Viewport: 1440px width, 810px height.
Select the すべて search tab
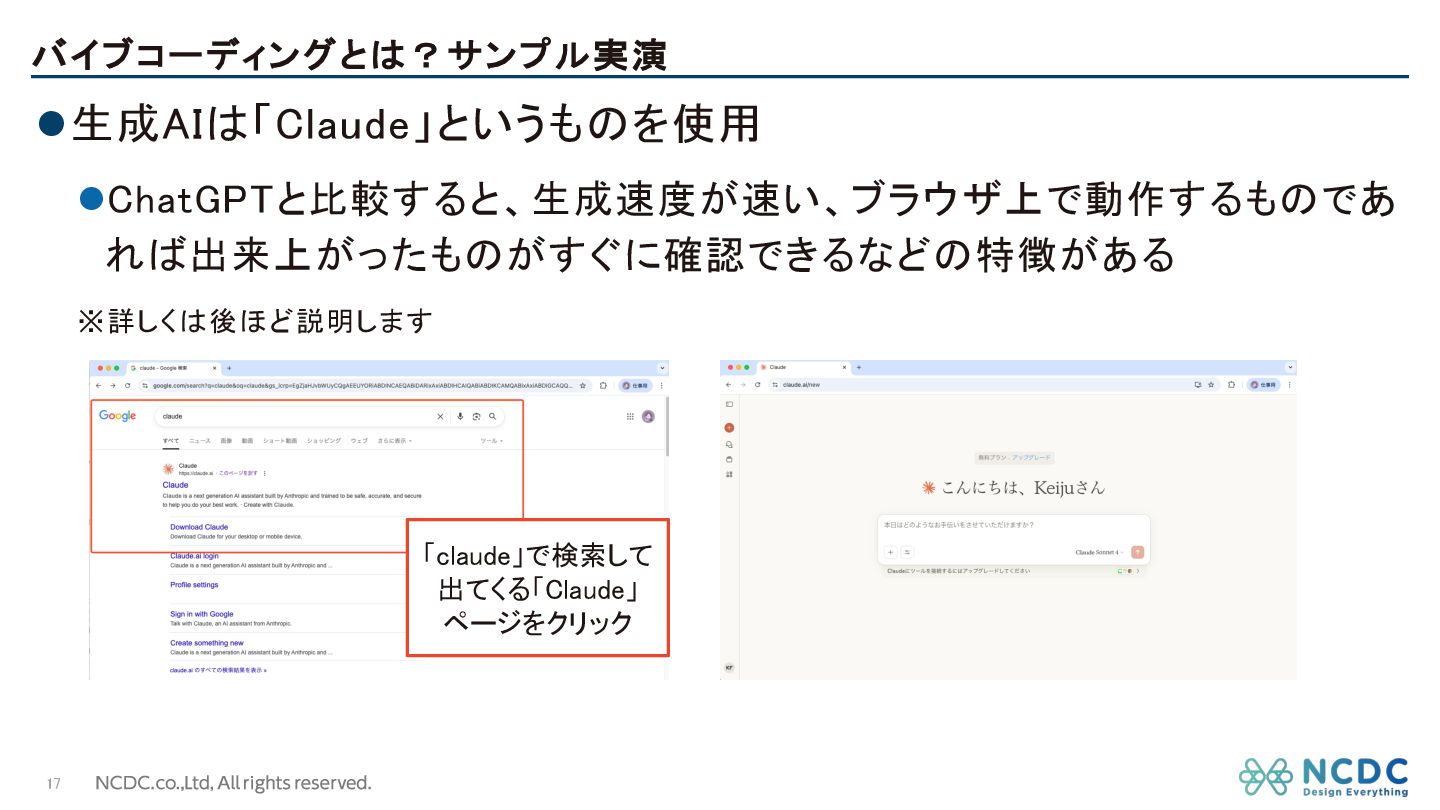[171, 441]
